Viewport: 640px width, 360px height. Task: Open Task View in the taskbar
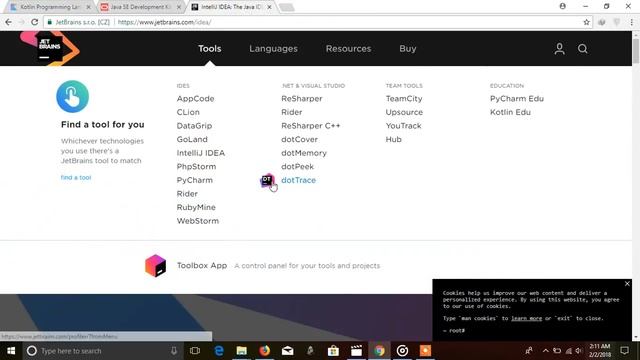(195, 351)
